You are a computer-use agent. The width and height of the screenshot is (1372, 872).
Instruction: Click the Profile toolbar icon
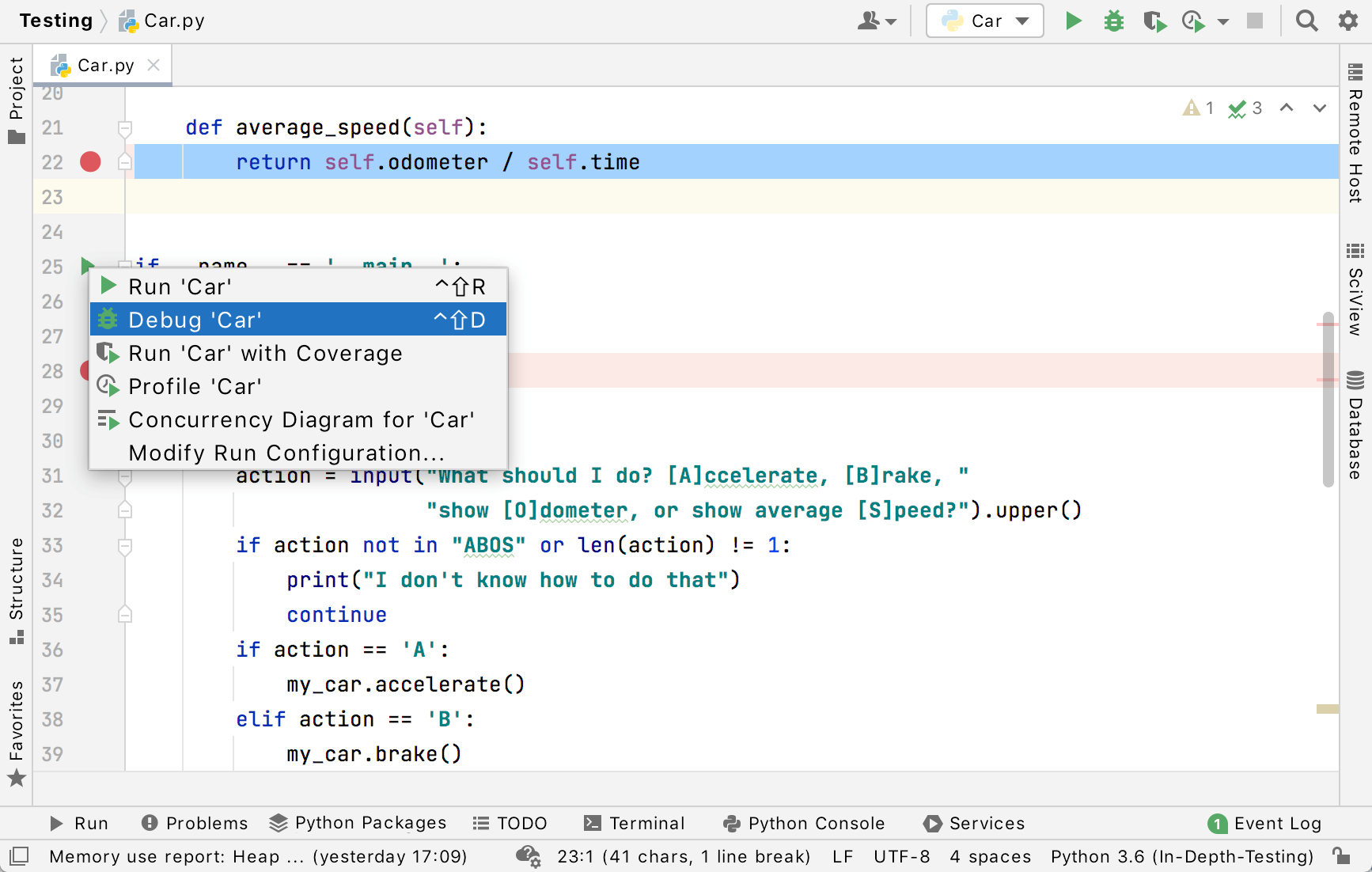click(x=1193, y=21)
